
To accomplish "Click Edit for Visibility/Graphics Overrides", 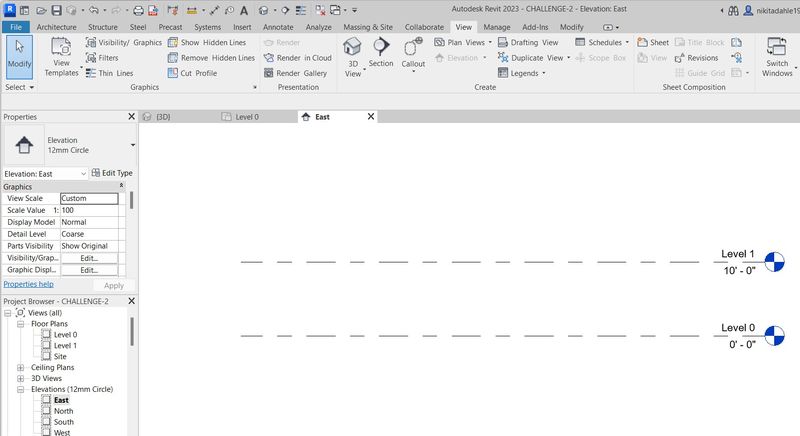I will pyautogui.click(x=89, y=258).
